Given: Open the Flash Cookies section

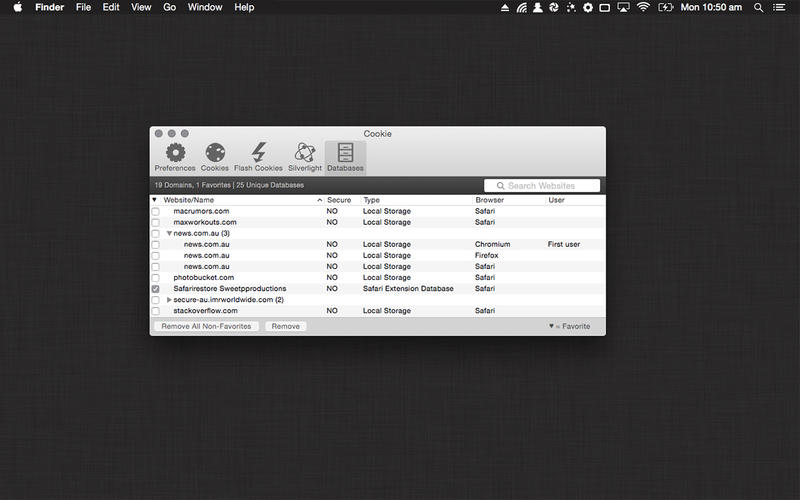Looking at the screenshot, I should 258,157.
